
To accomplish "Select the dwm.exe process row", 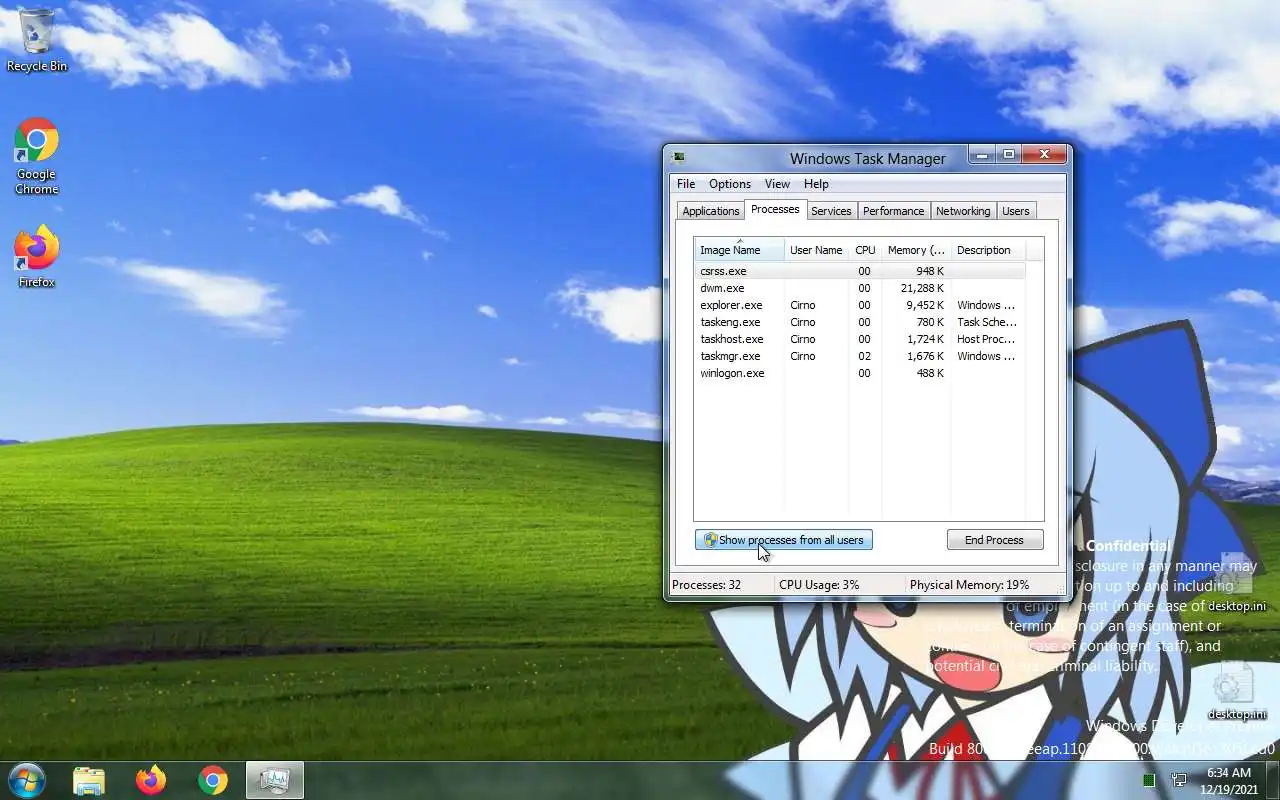I will pos(860,288).
